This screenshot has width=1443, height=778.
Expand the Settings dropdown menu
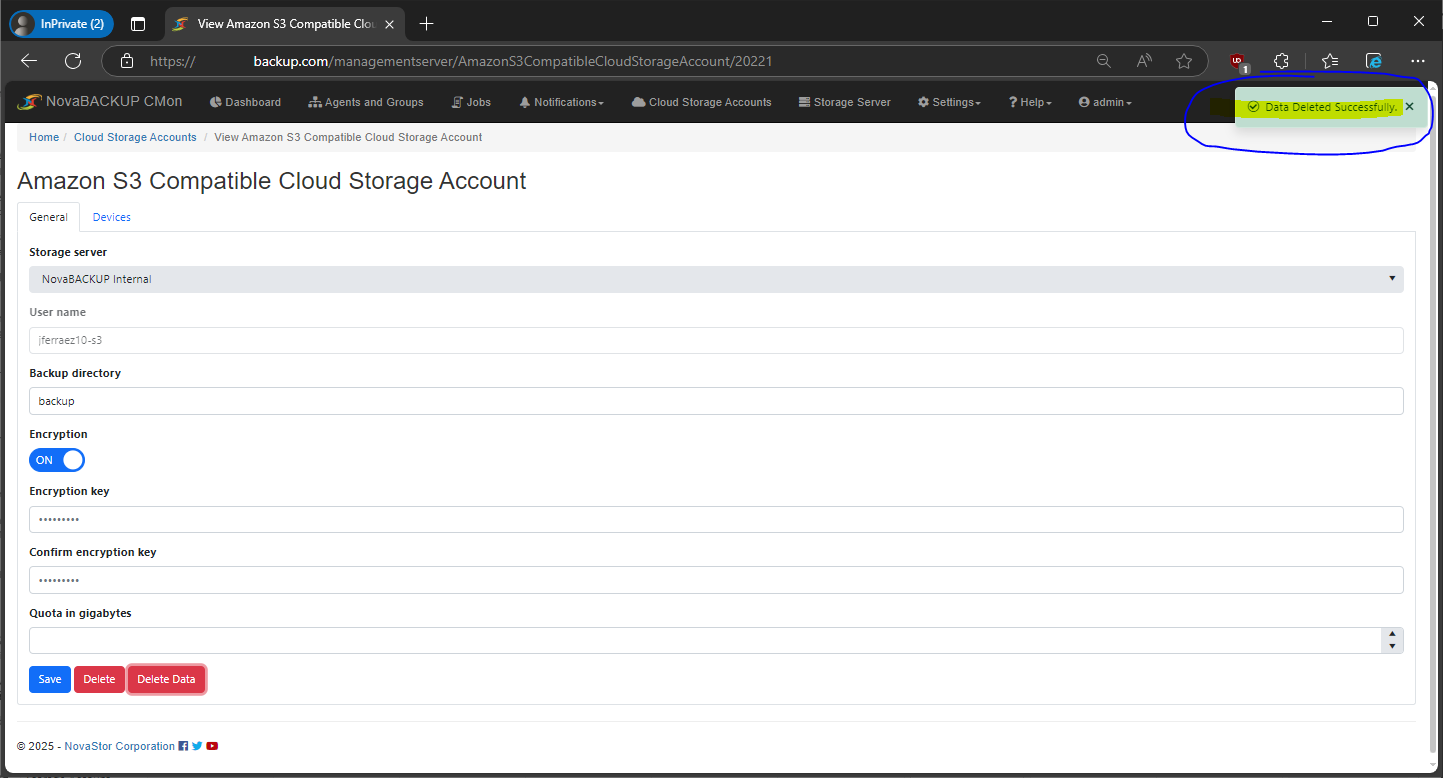(949, 102)
